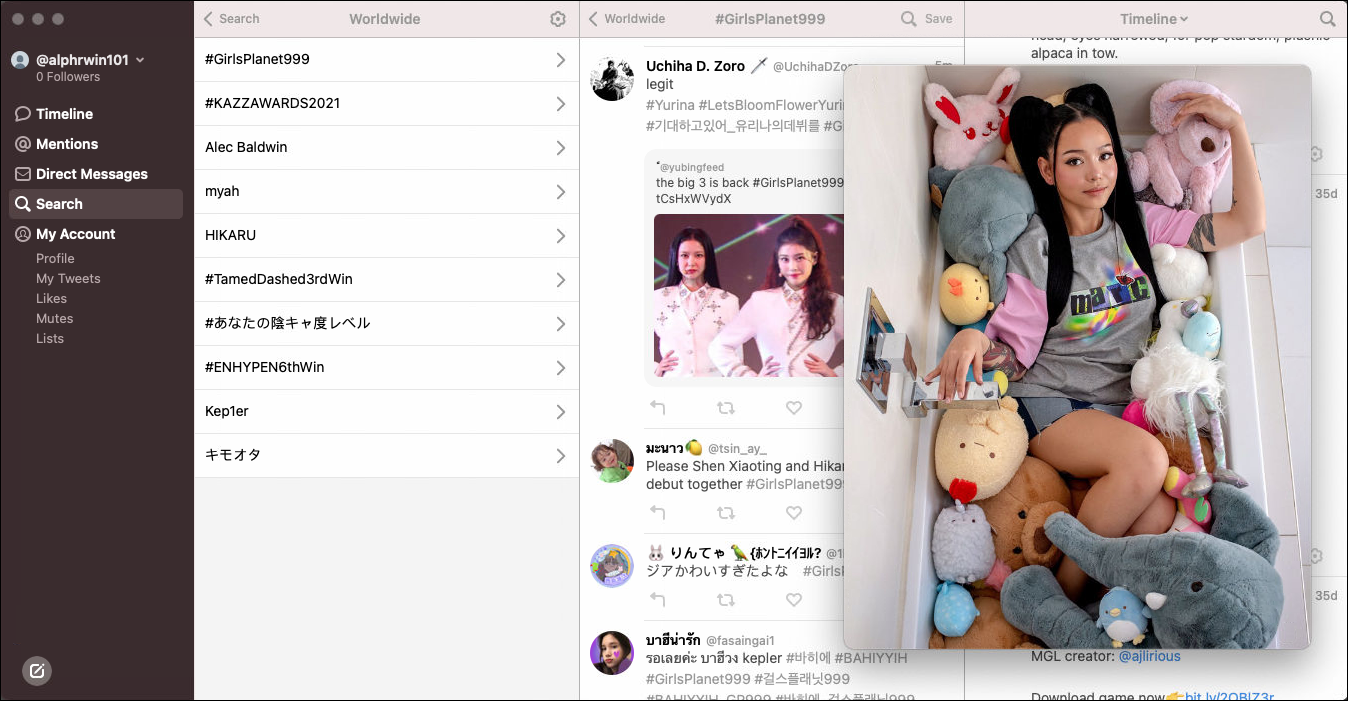1348x701 pixels.
Task: Click reply icon under Uchiha D. Zoro tweet
Action: click(x=657, y=408)
